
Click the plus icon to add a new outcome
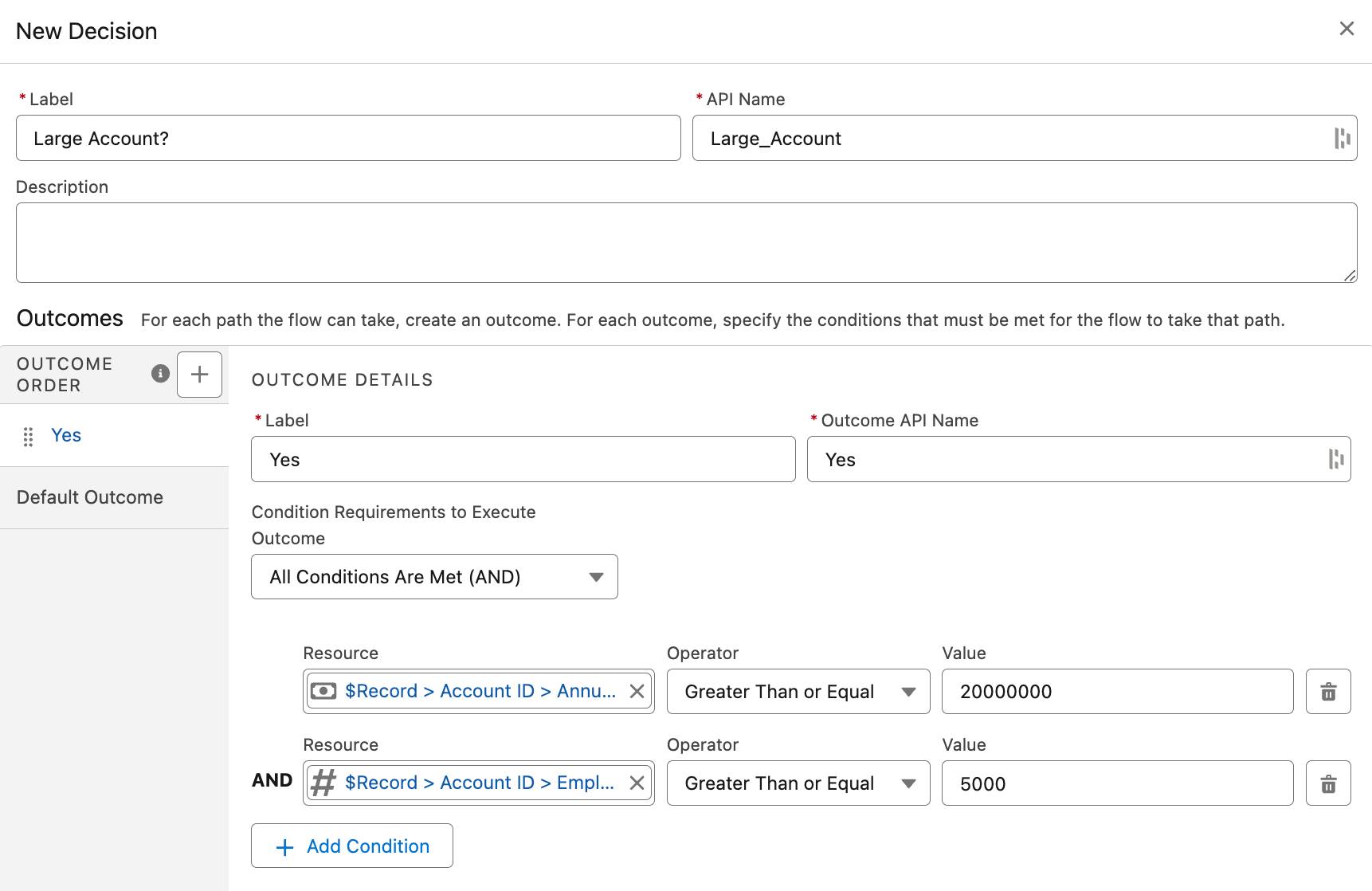(198, 374)
